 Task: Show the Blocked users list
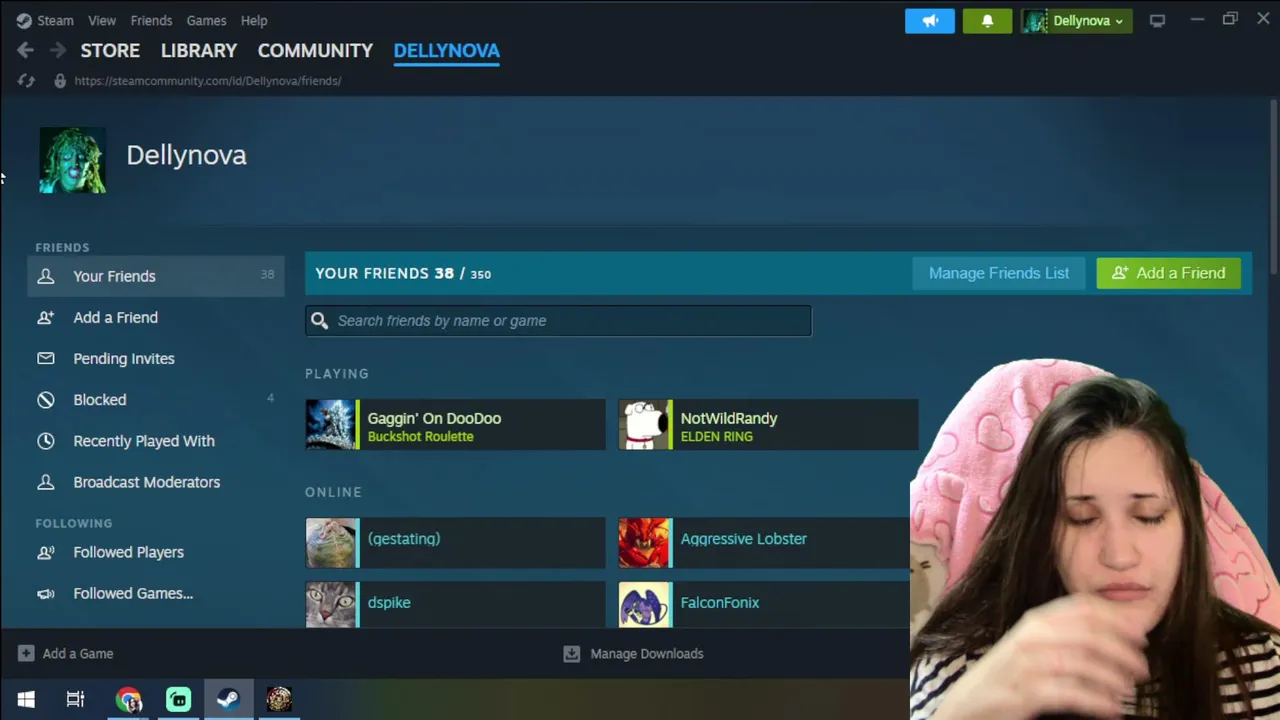click(156, 400)
